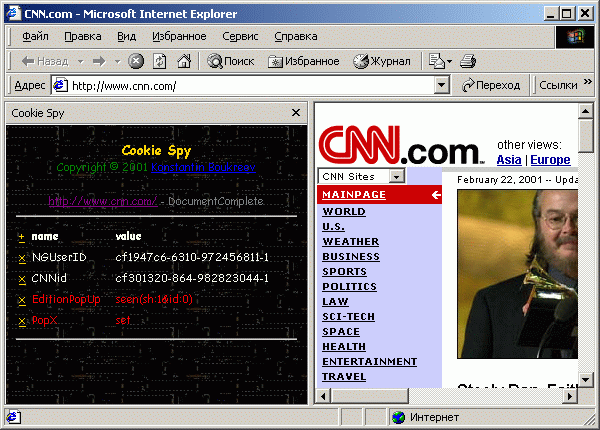Click the Переход go button
The width and height of the screenshot is (600, 430).
491,85
